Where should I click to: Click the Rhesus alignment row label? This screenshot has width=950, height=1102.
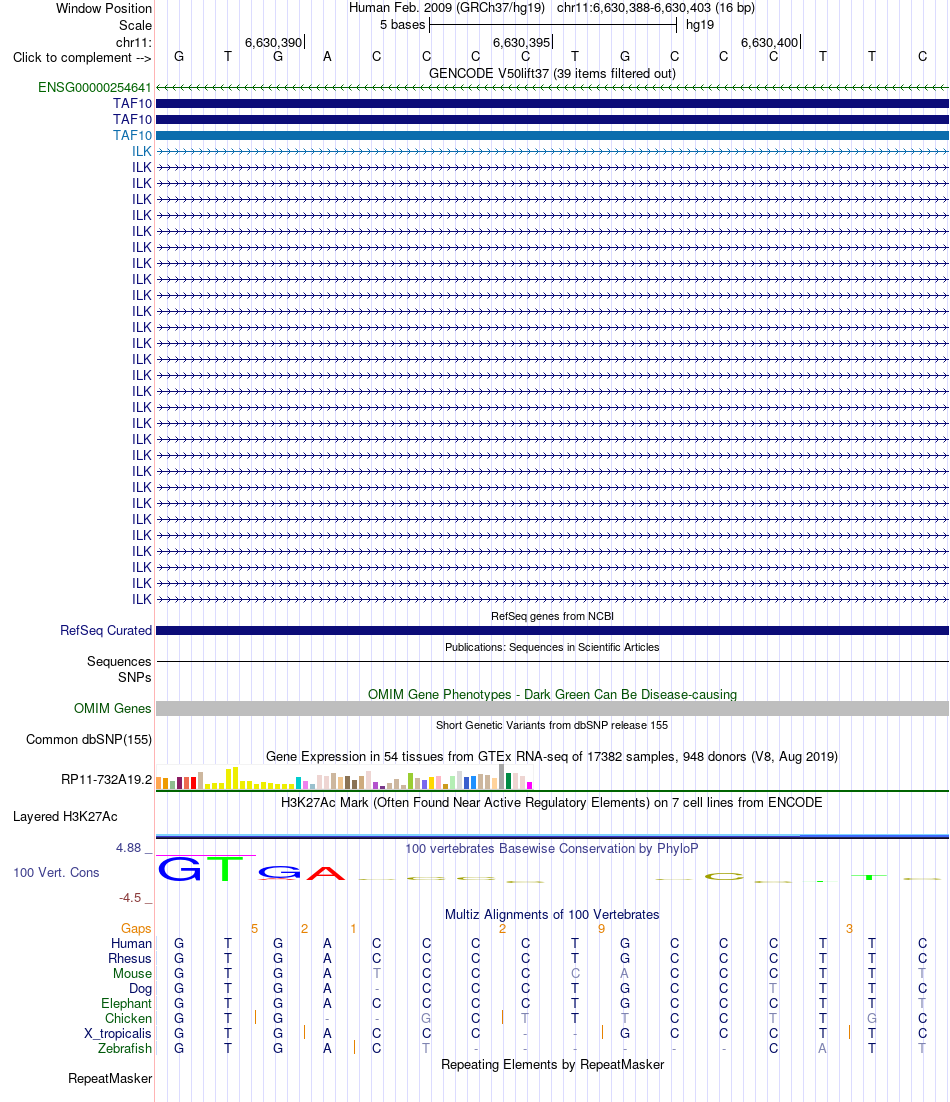130,959
